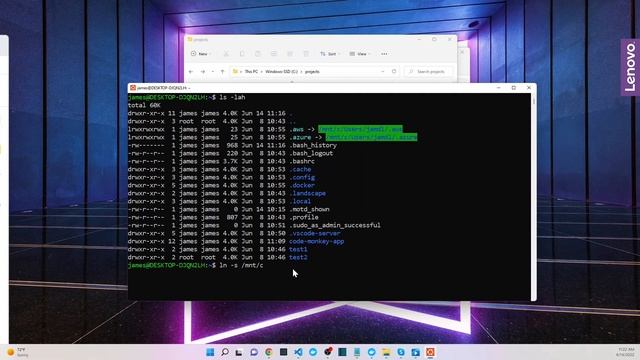Open the Windows Start menu

(x=210, y=352)
